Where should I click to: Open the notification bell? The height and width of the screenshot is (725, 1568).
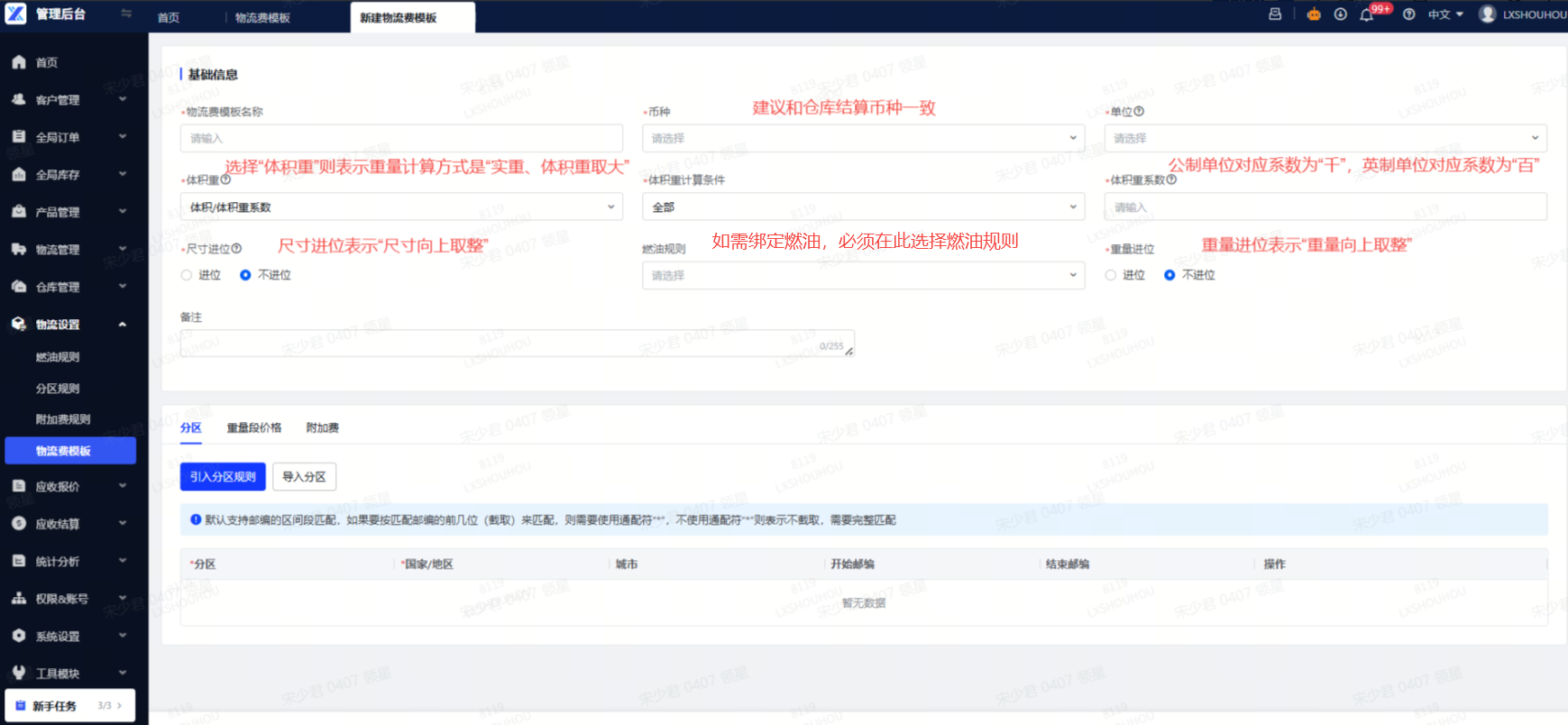1367,14
